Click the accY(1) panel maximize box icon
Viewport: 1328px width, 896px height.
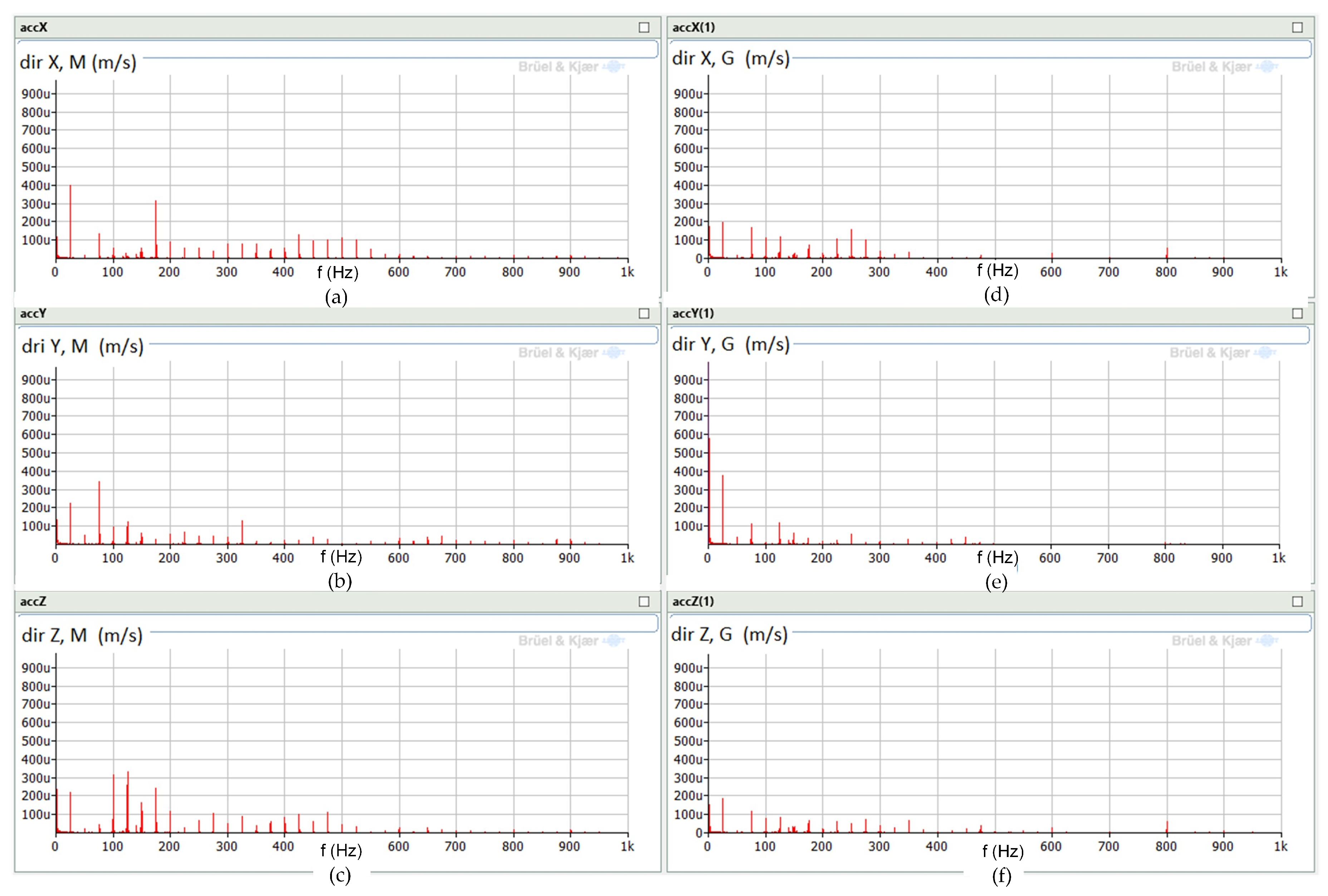(1297, 314)
